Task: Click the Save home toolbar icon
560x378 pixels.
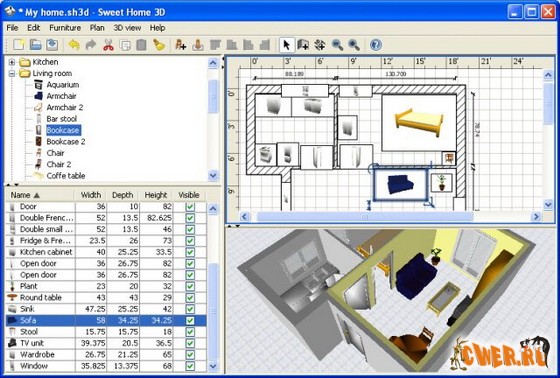Action: [x=52, y=45]
